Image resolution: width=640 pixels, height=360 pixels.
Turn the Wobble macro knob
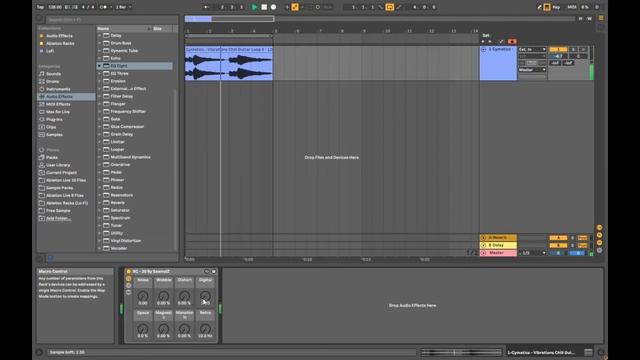pyautogui.click(x=164, y=296)
